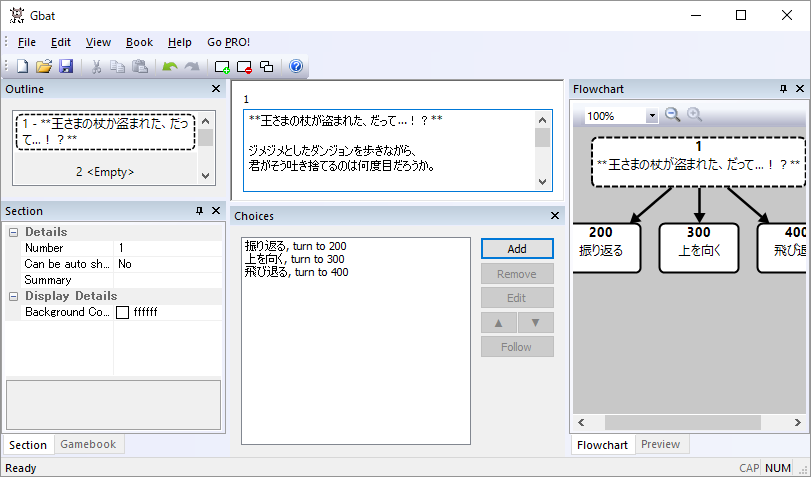Click the ffffff background color swatch

click(122, 312)
